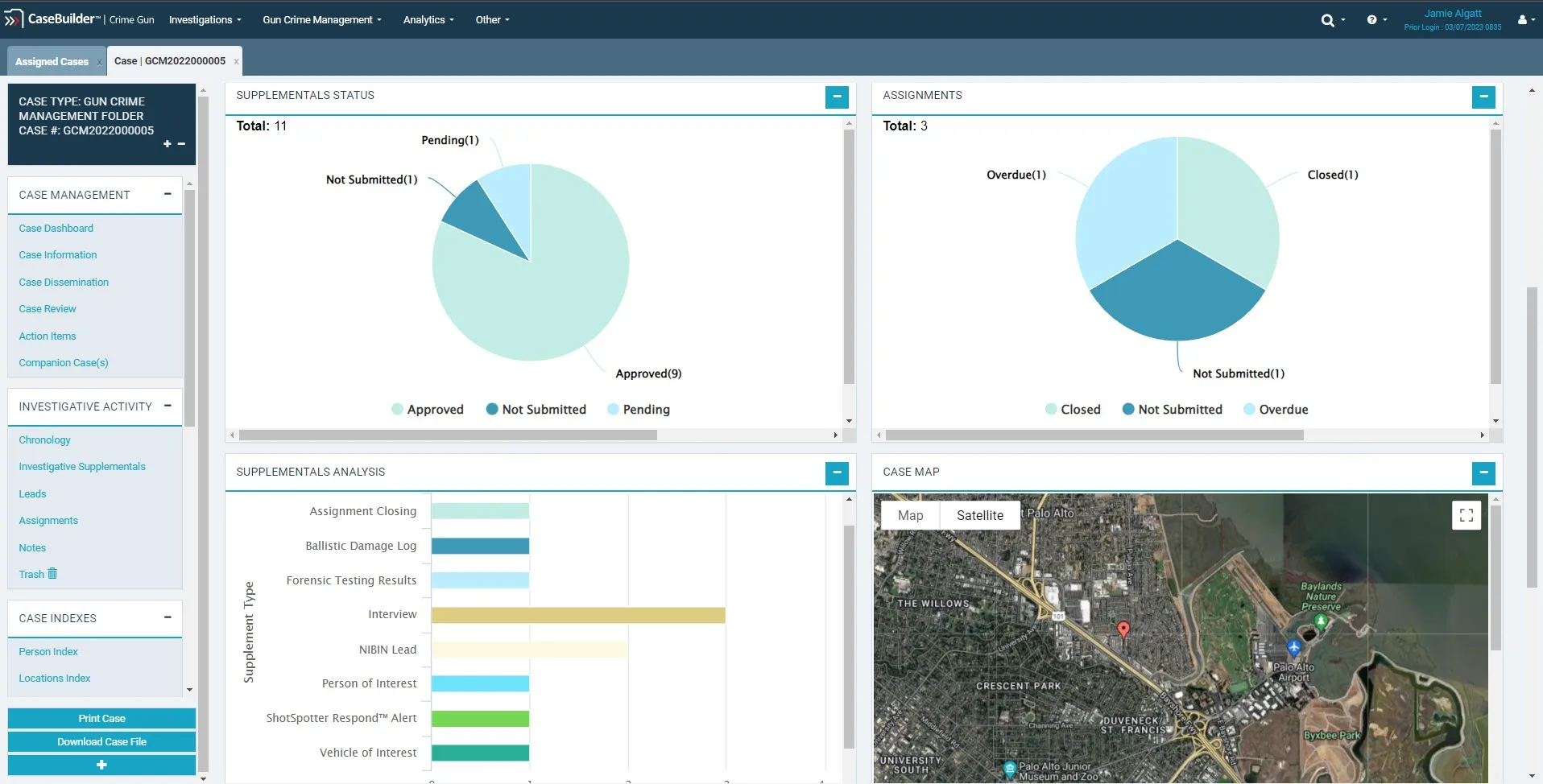Viewport: 1543px width, 784px height.
Task: Open the Notes link
Action: (x=32, y=548)
